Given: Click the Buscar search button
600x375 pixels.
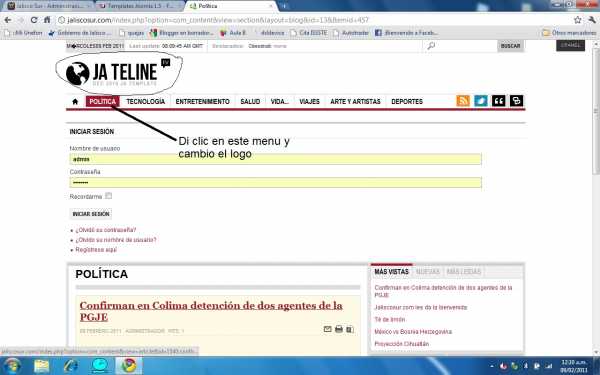Looking at the screenshot, I should coord(510,46).
